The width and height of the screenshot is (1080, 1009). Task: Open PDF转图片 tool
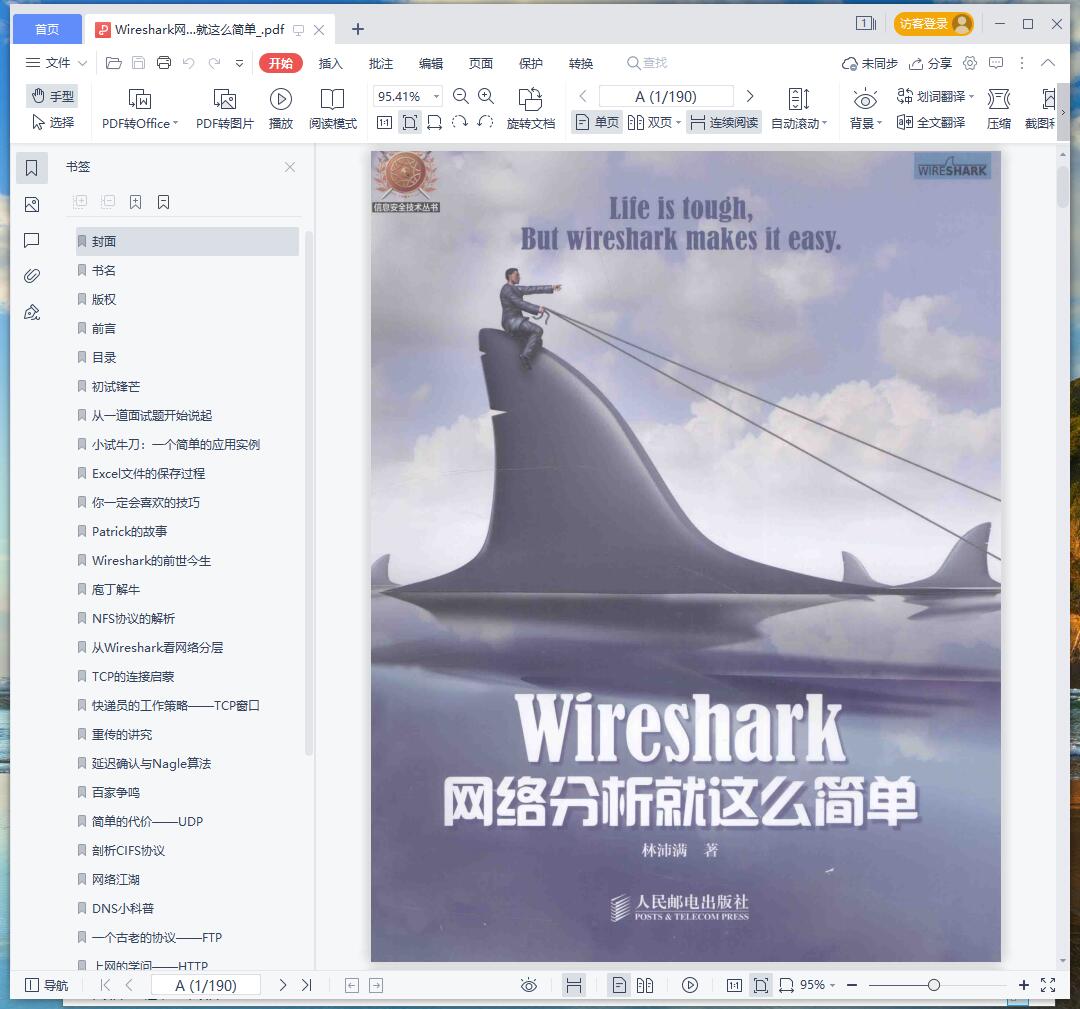pyautogui.click(x=225, y=110)
